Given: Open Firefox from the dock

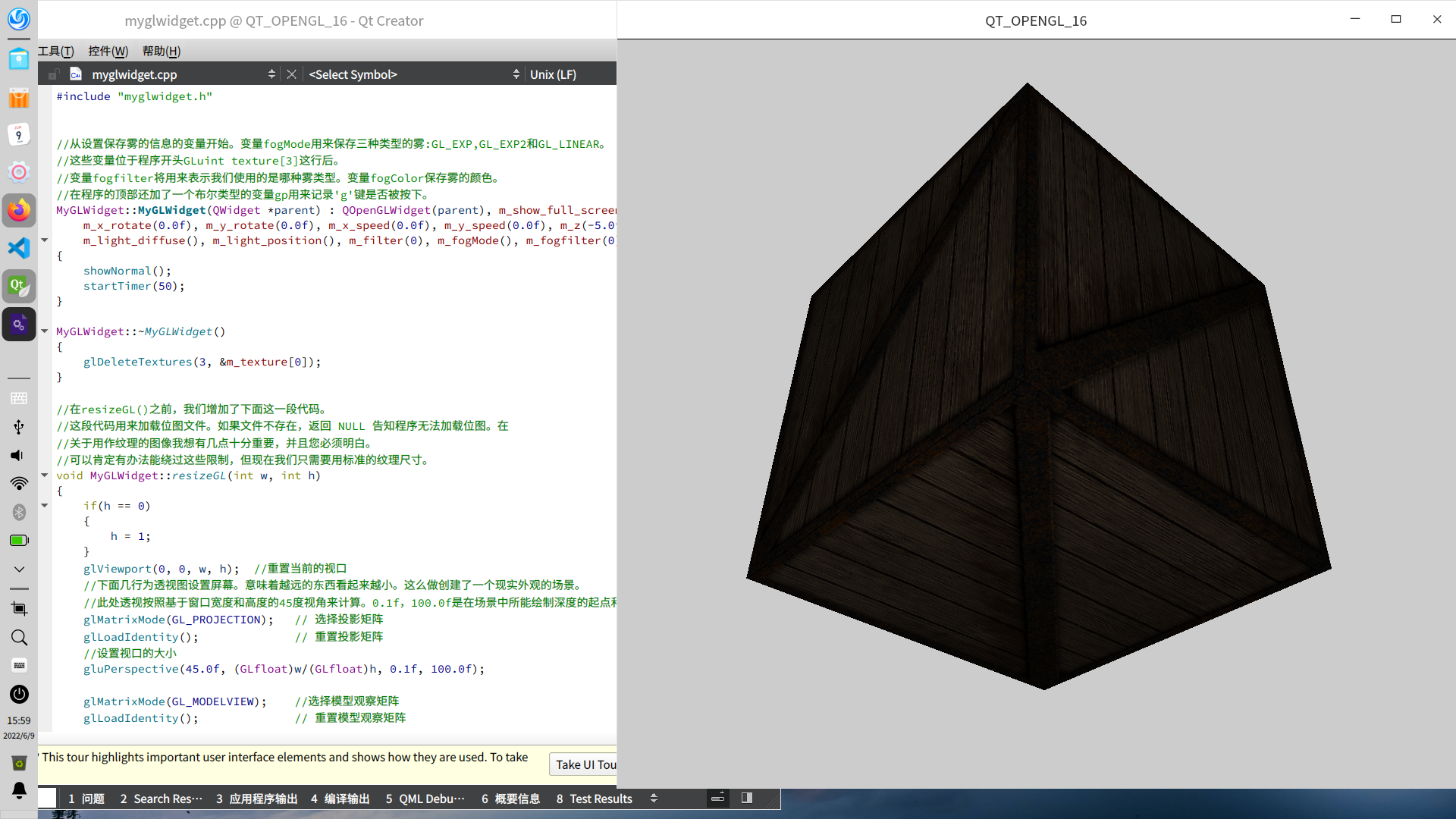Looking at the screenshot, I should (19, 210).
